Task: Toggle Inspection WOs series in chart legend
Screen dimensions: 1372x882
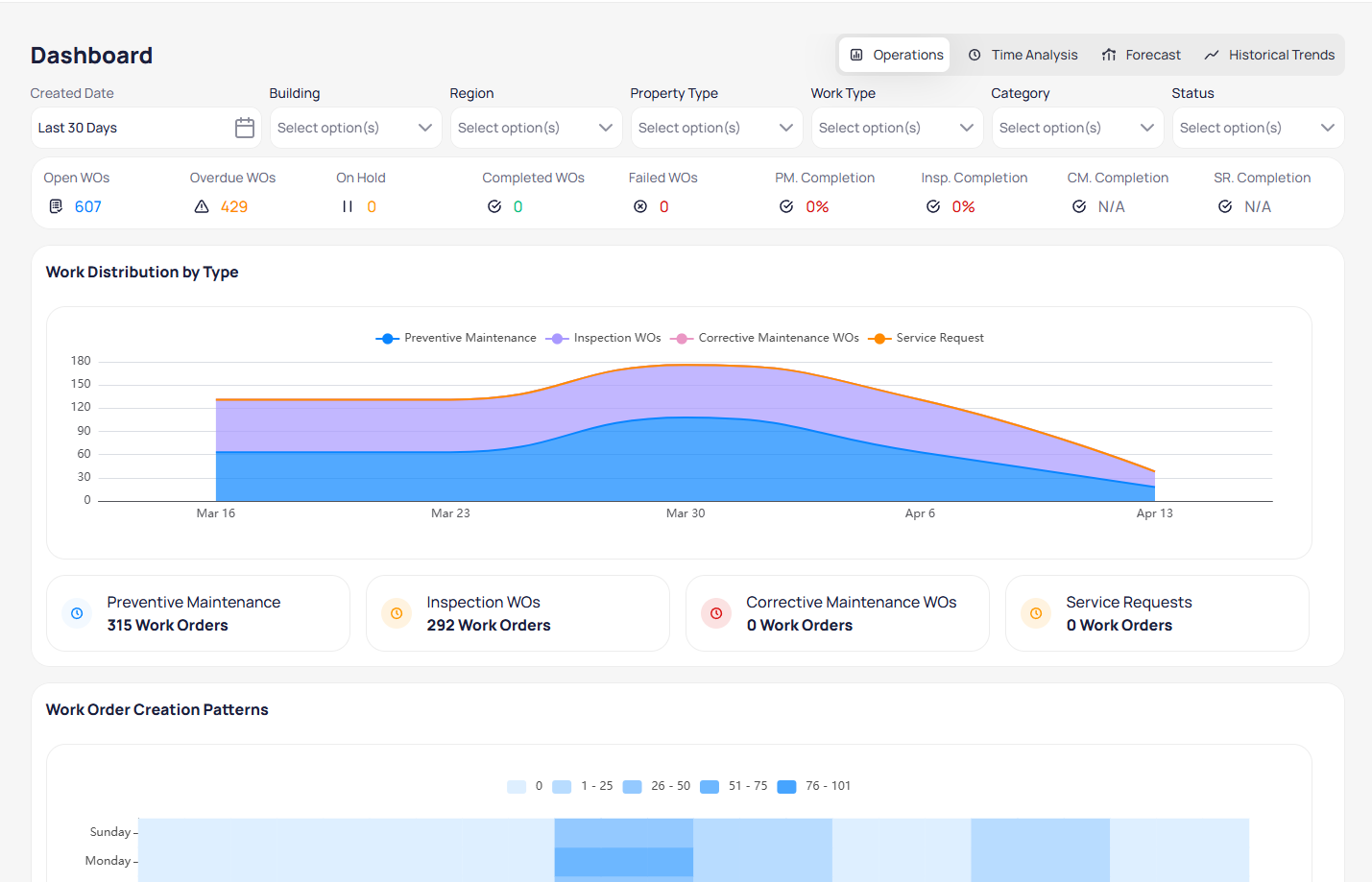Action: [x=604, y=338]
